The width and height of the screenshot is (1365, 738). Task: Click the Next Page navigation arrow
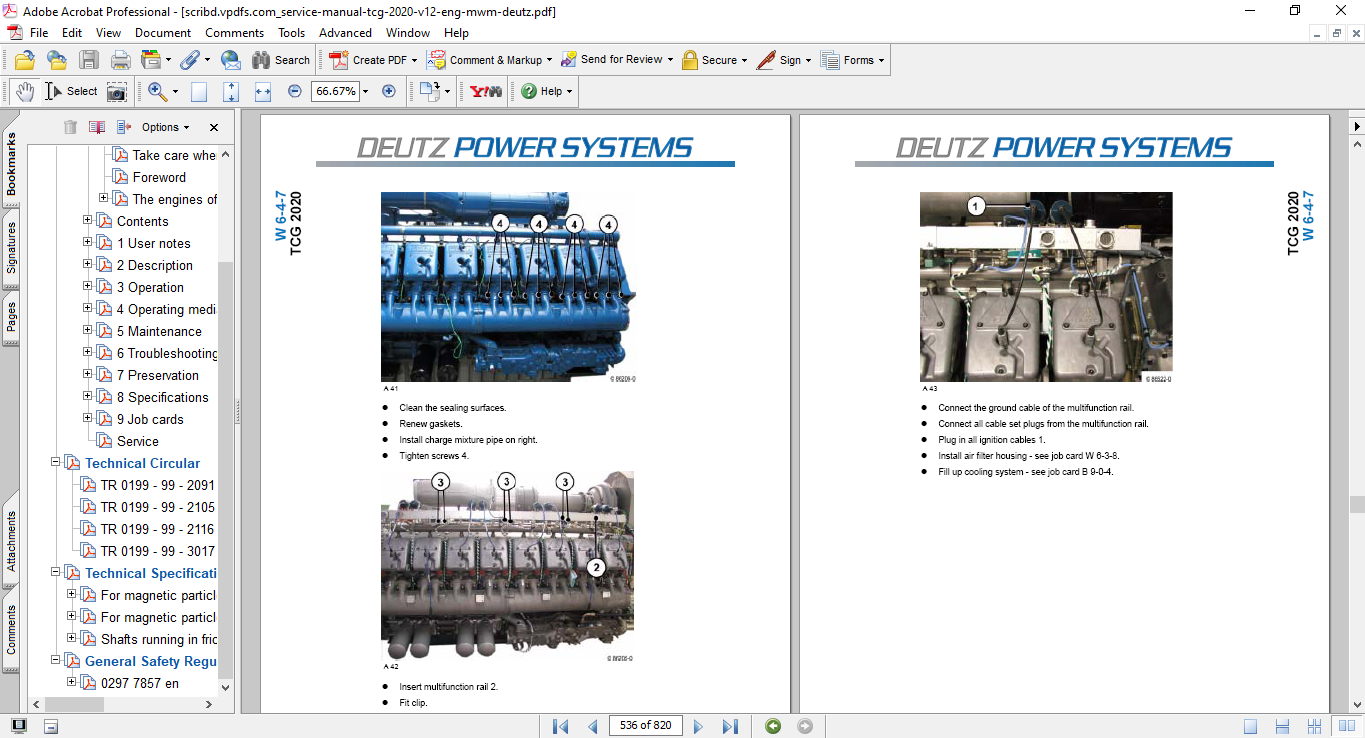pyautogui.click(x=698, y=725)
